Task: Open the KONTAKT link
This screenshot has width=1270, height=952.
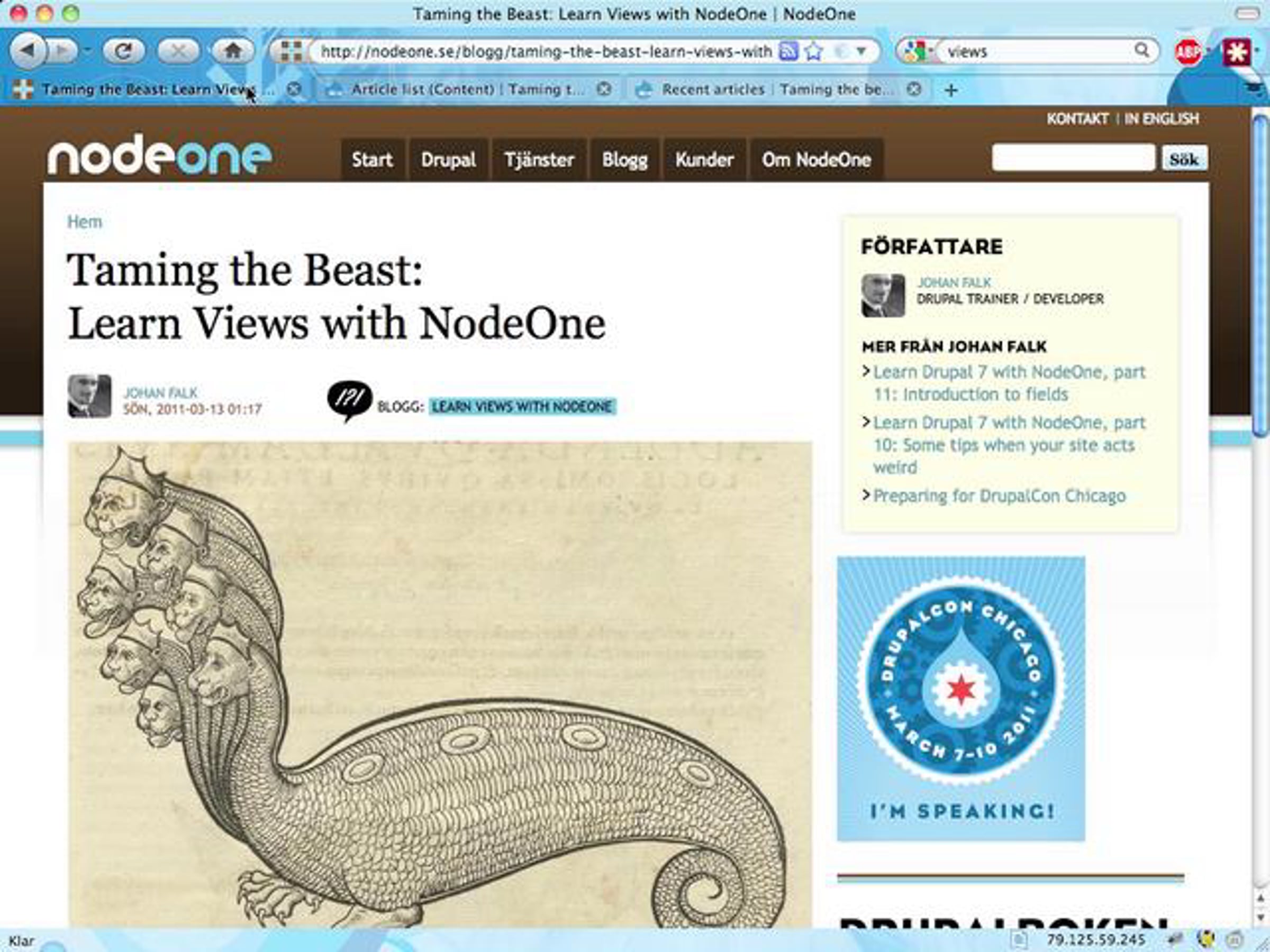Action: [1077, 119]
